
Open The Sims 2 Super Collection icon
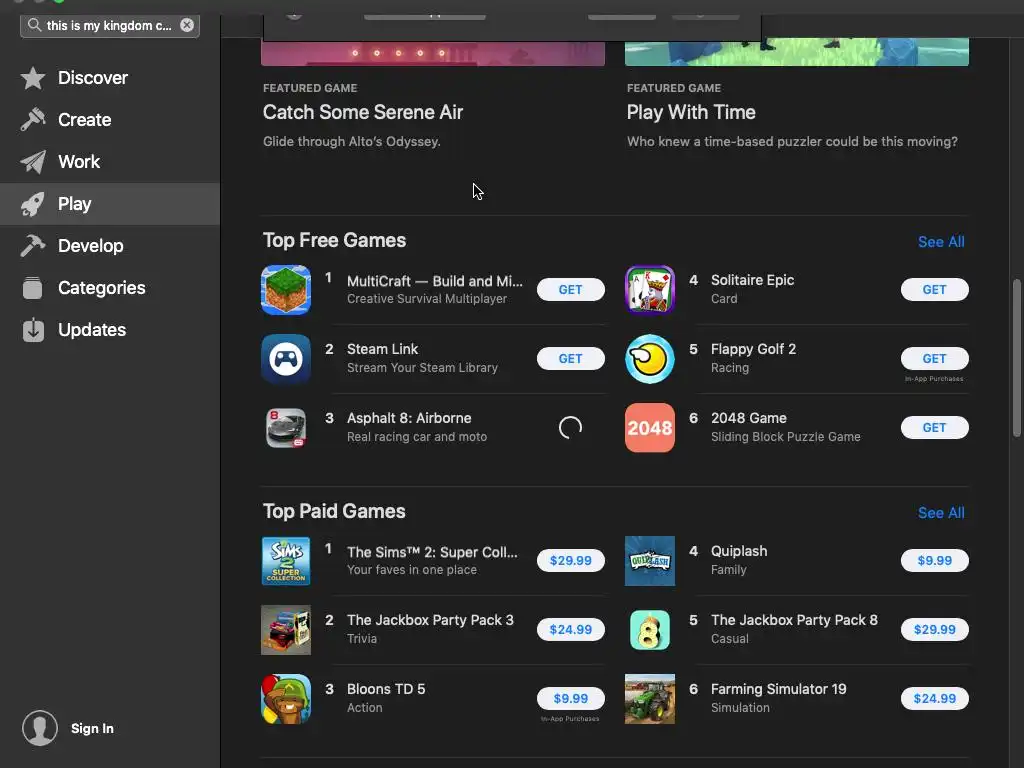[x=286, y=561]
